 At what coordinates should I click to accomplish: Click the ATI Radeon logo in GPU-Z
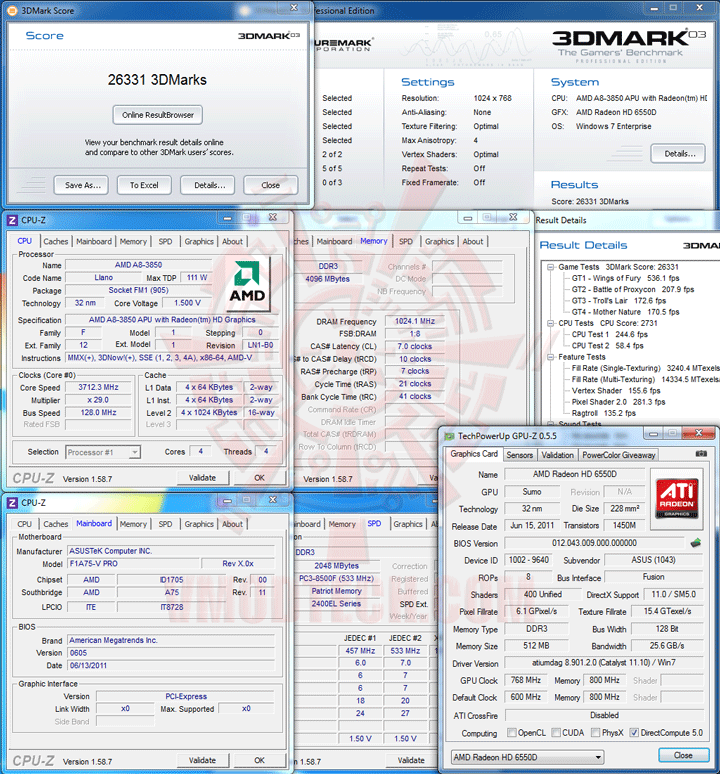tap(677, 499)
